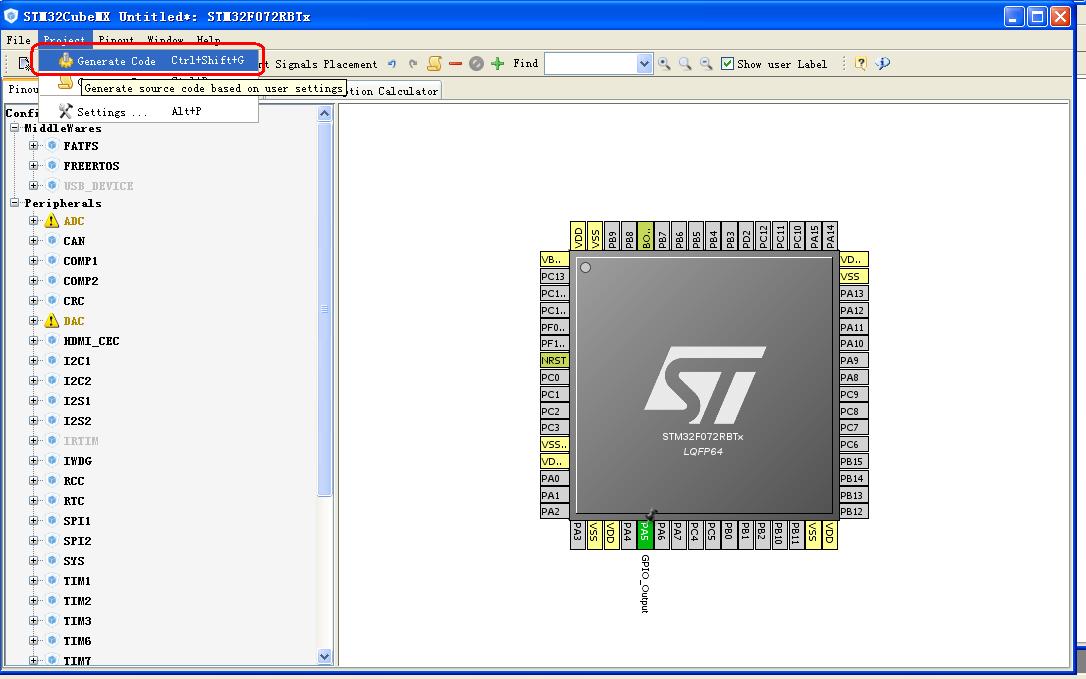Click the CRC peripheral icon
The image size is (1086, 679).
52,301
